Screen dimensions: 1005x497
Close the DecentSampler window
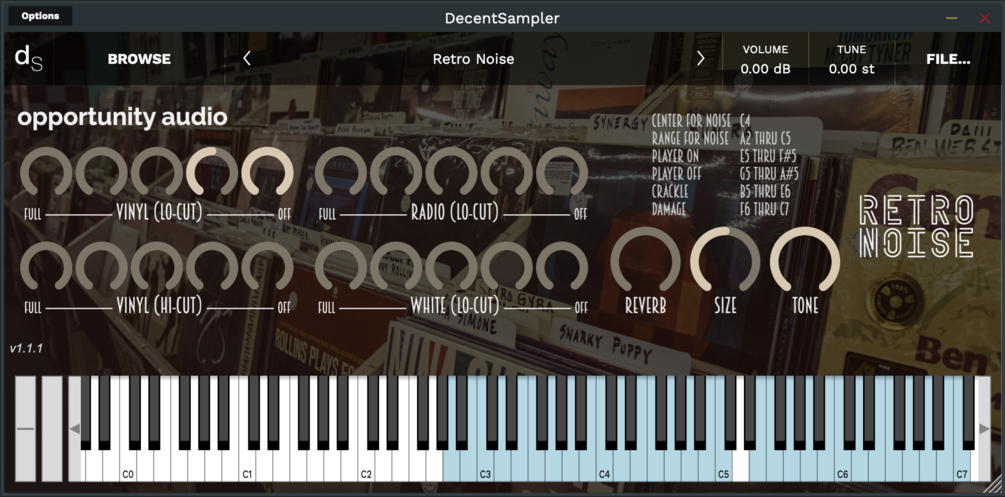tap(984, 18)
